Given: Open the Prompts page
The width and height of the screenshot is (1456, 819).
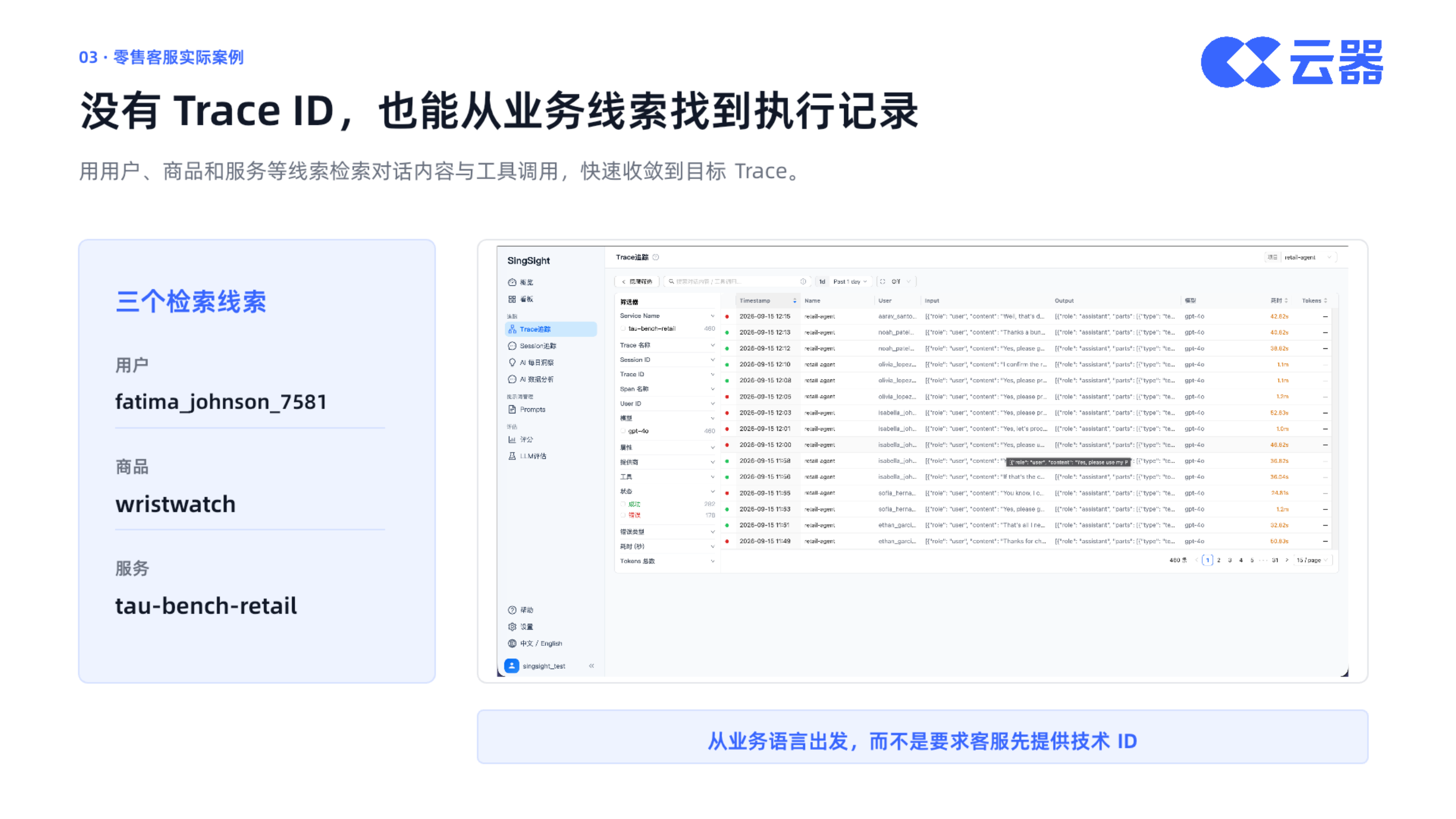Looking at the screenshot, I should coord(526,409).
